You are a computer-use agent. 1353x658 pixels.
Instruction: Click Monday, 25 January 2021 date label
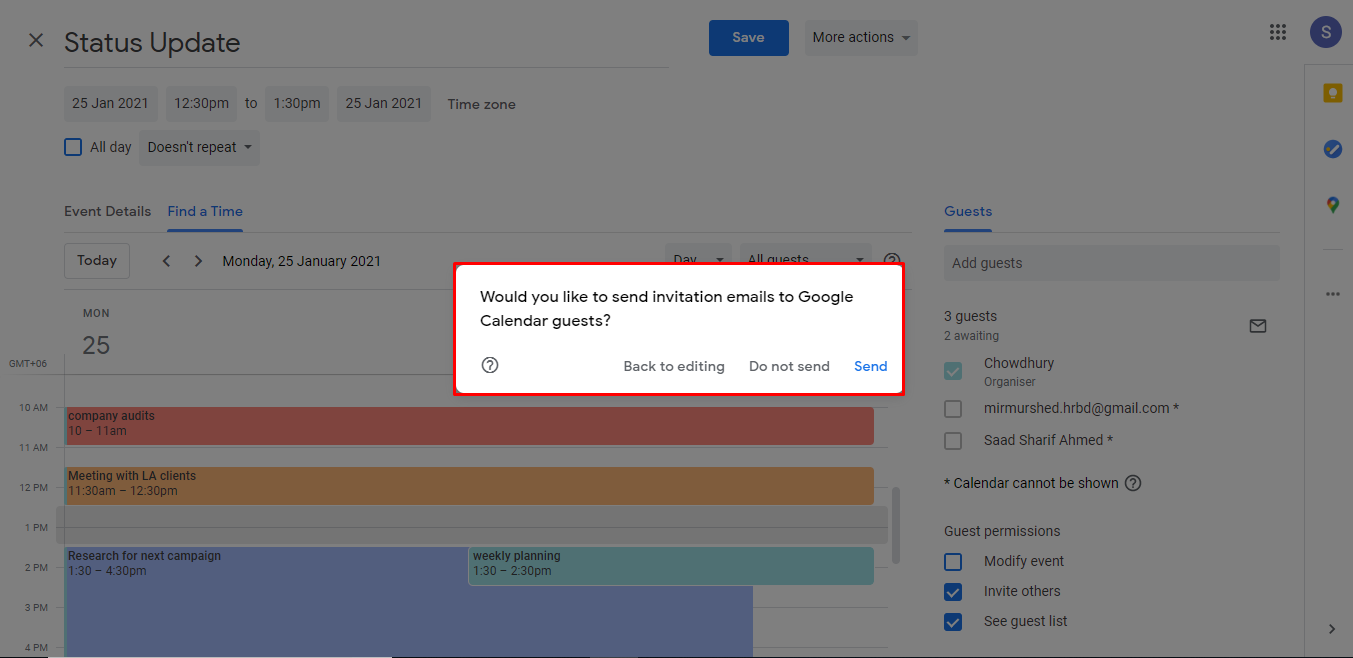click(x=302, y=261)
